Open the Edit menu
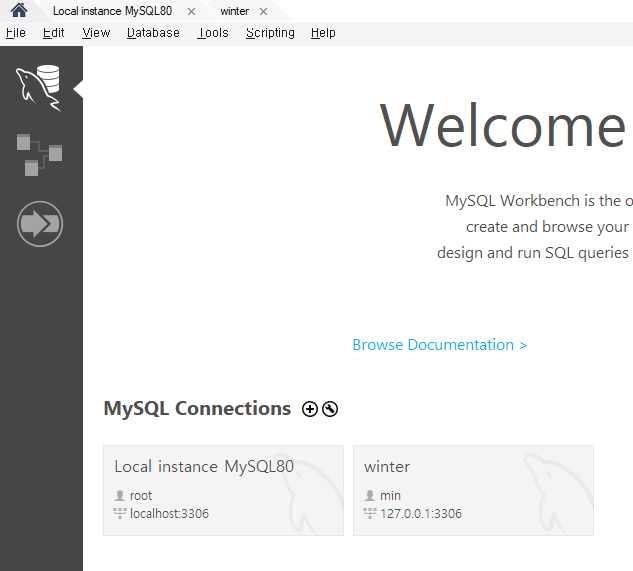The width and height of the screenshot is (633, 571). pyautogui.click(x=53, y=33)
